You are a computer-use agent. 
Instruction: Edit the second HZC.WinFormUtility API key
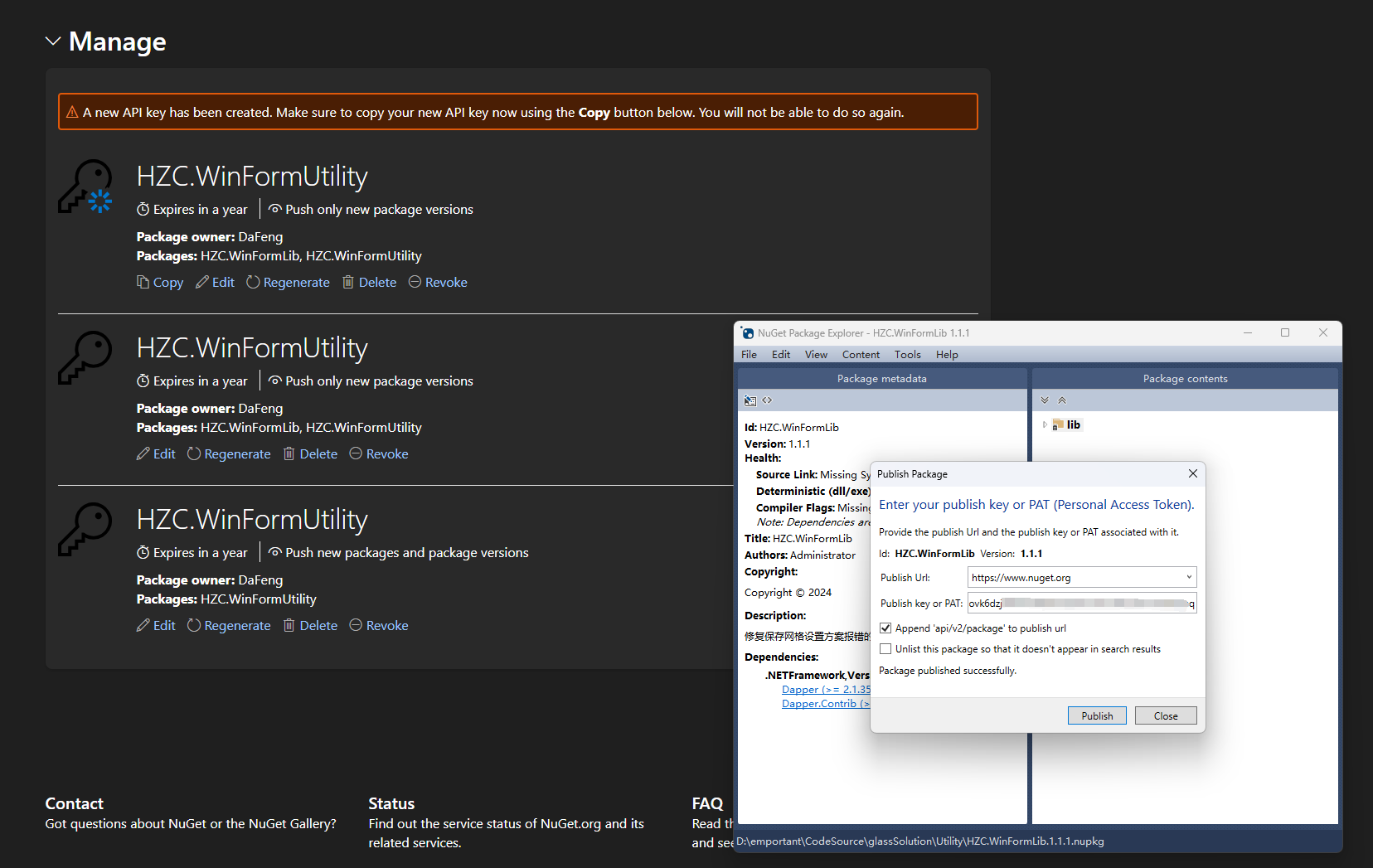(157, 454)
